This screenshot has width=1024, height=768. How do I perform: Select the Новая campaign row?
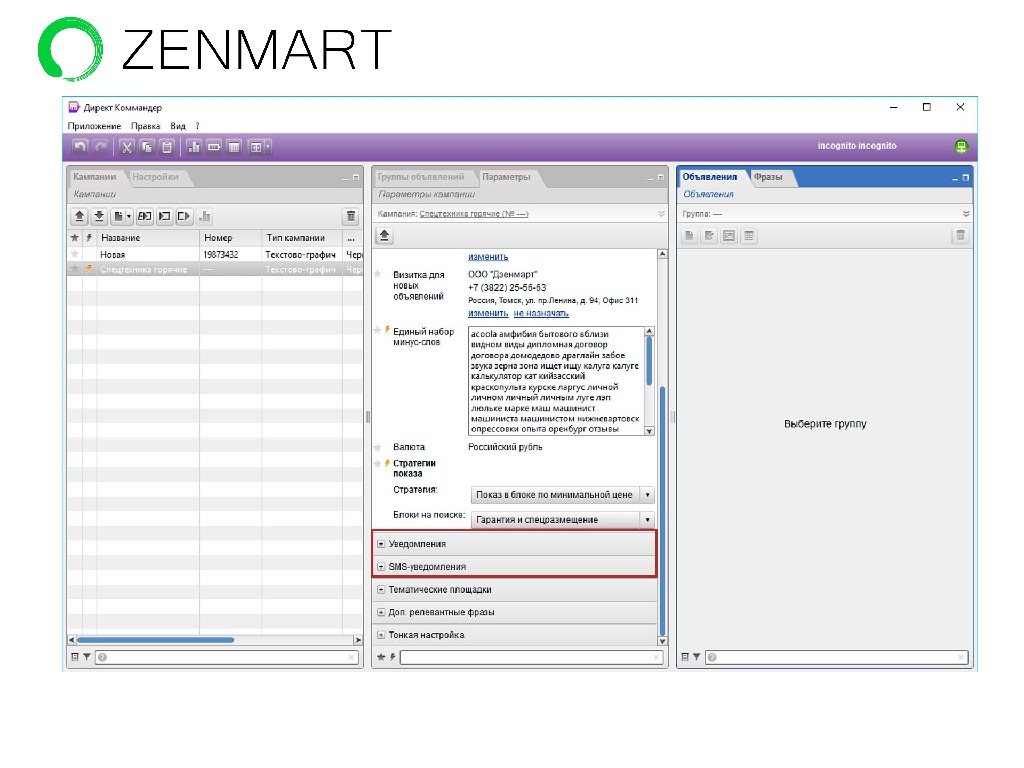click(215, 254)
